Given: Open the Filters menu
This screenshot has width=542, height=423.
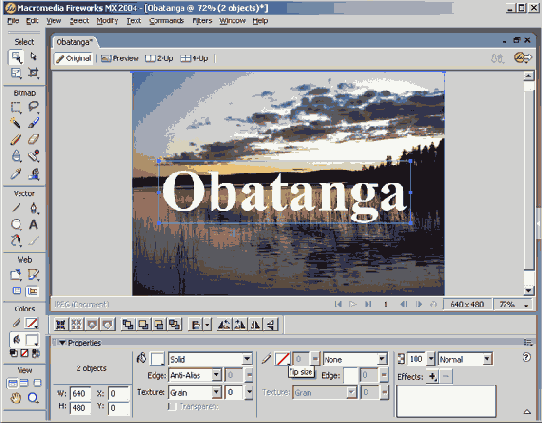Looking at the screenshot, I should [202, 21].
